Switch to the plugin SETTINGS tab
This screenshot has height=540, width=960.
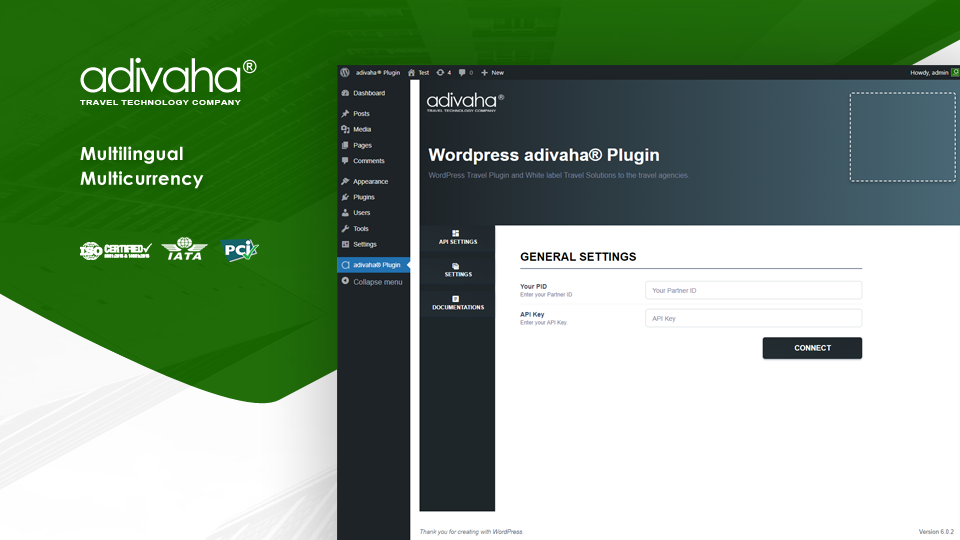click(457, 271)
